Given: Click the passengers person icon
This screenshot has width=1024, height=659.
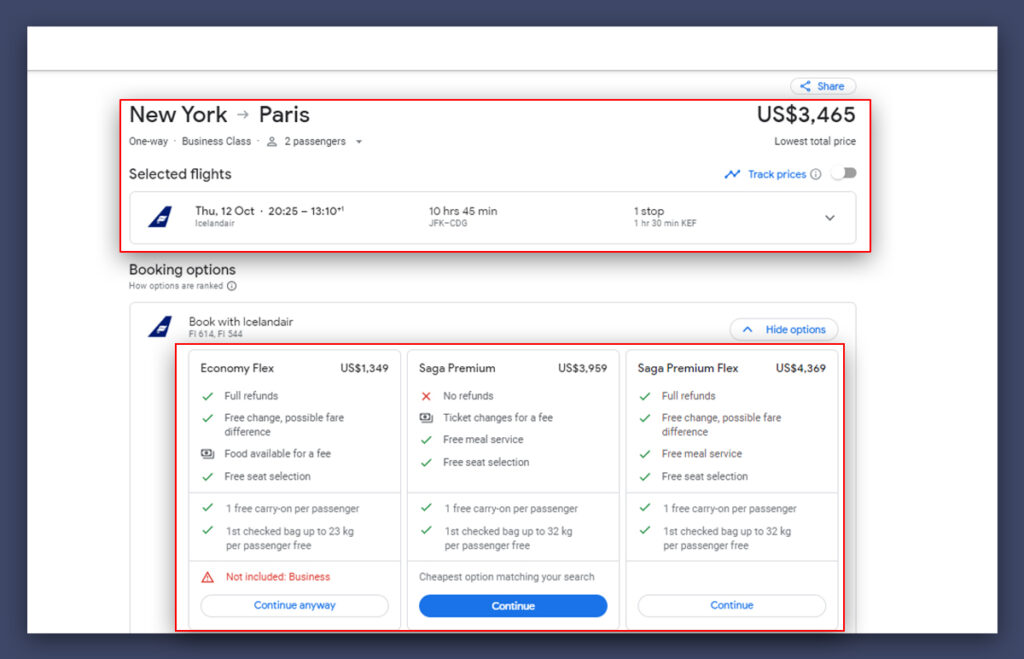Looking at the screenshot, I should 270,141.
